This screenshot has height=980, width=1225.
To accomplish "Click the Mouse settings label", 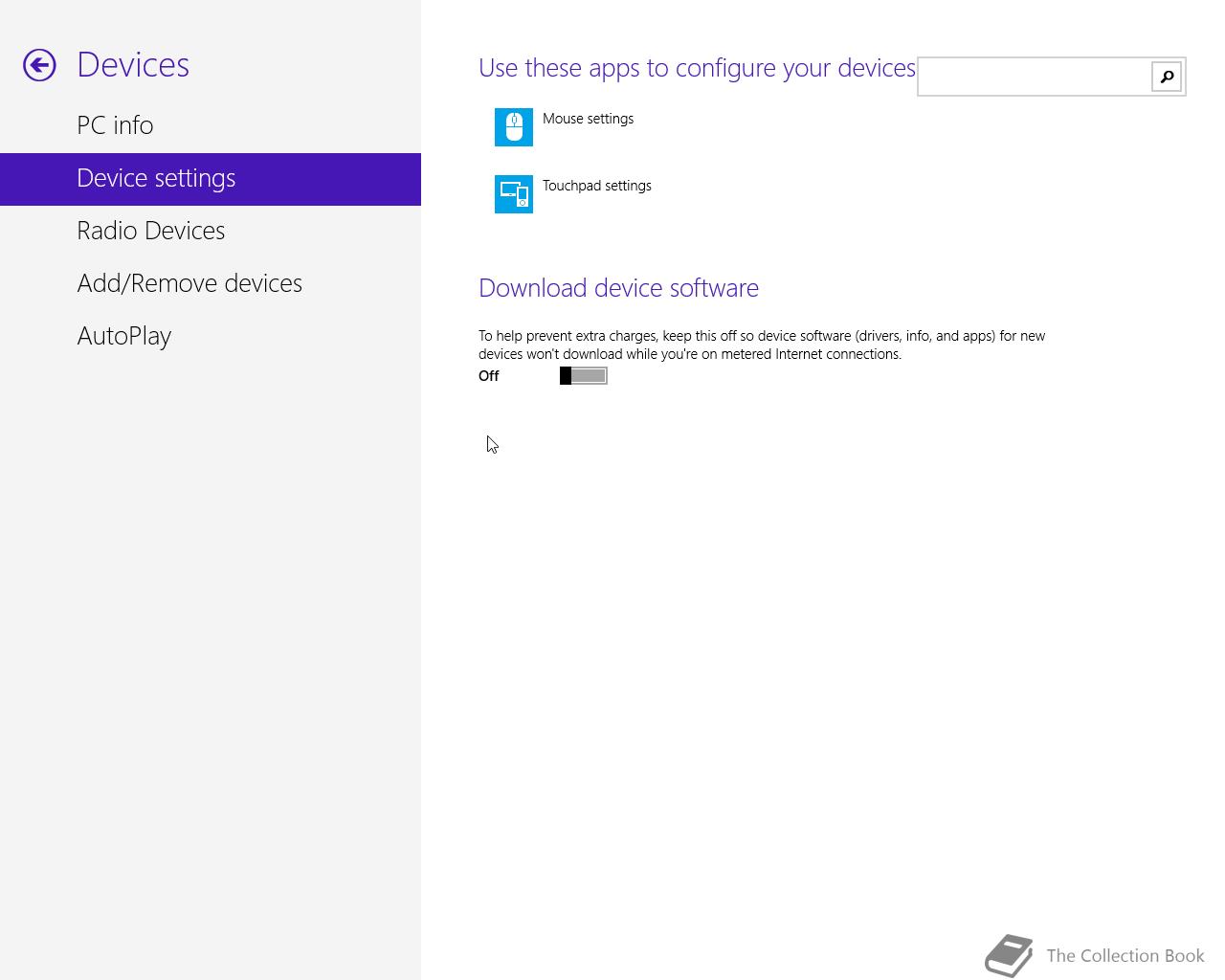I will (588, 119).
